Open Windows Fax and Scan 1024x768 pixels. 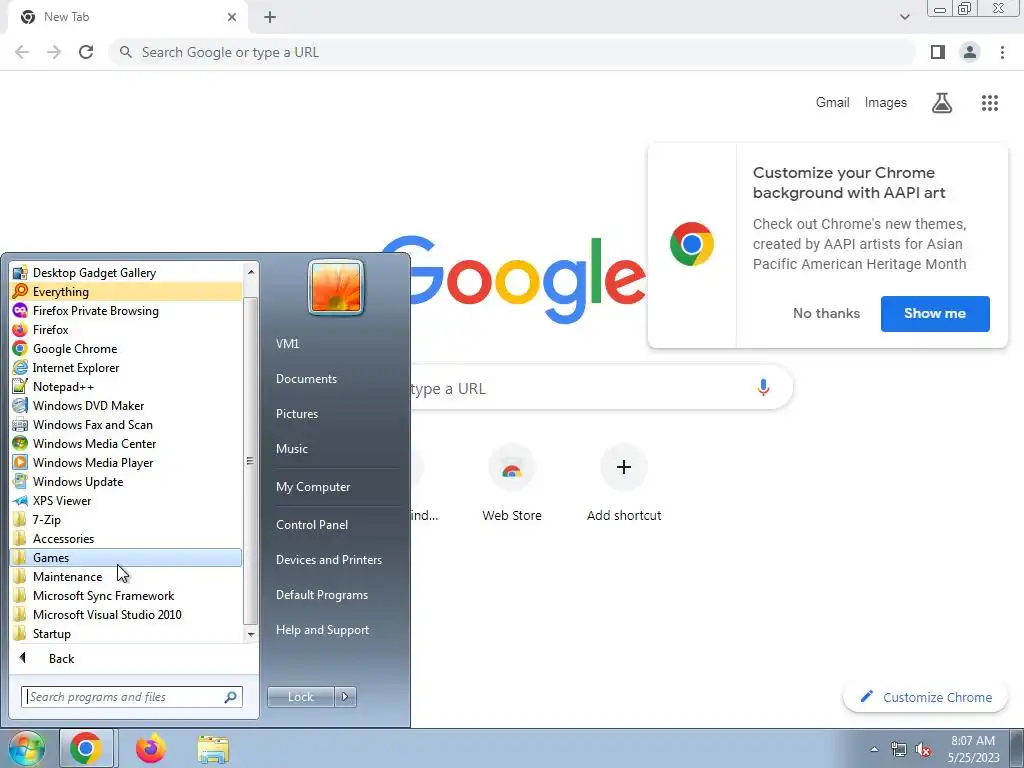(x=127, y=424)
